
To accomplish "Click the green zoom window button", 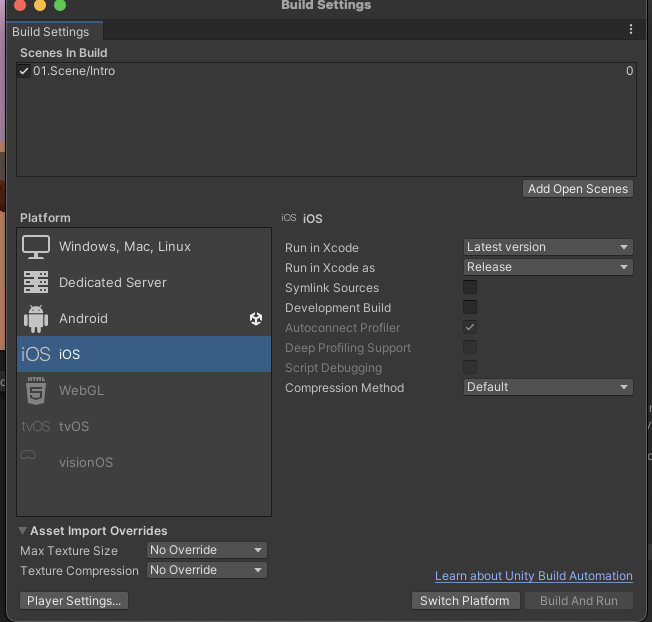I will 60,5.
